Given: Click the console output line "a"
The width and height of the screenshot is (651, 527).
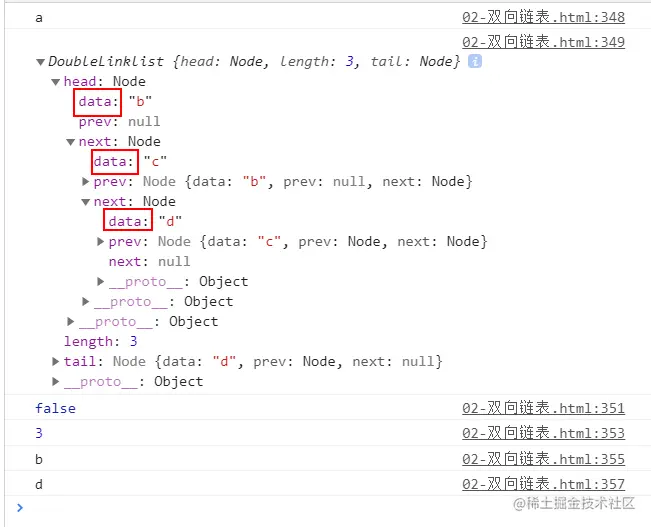Looking at the screenshot, I should coord(39,18).
